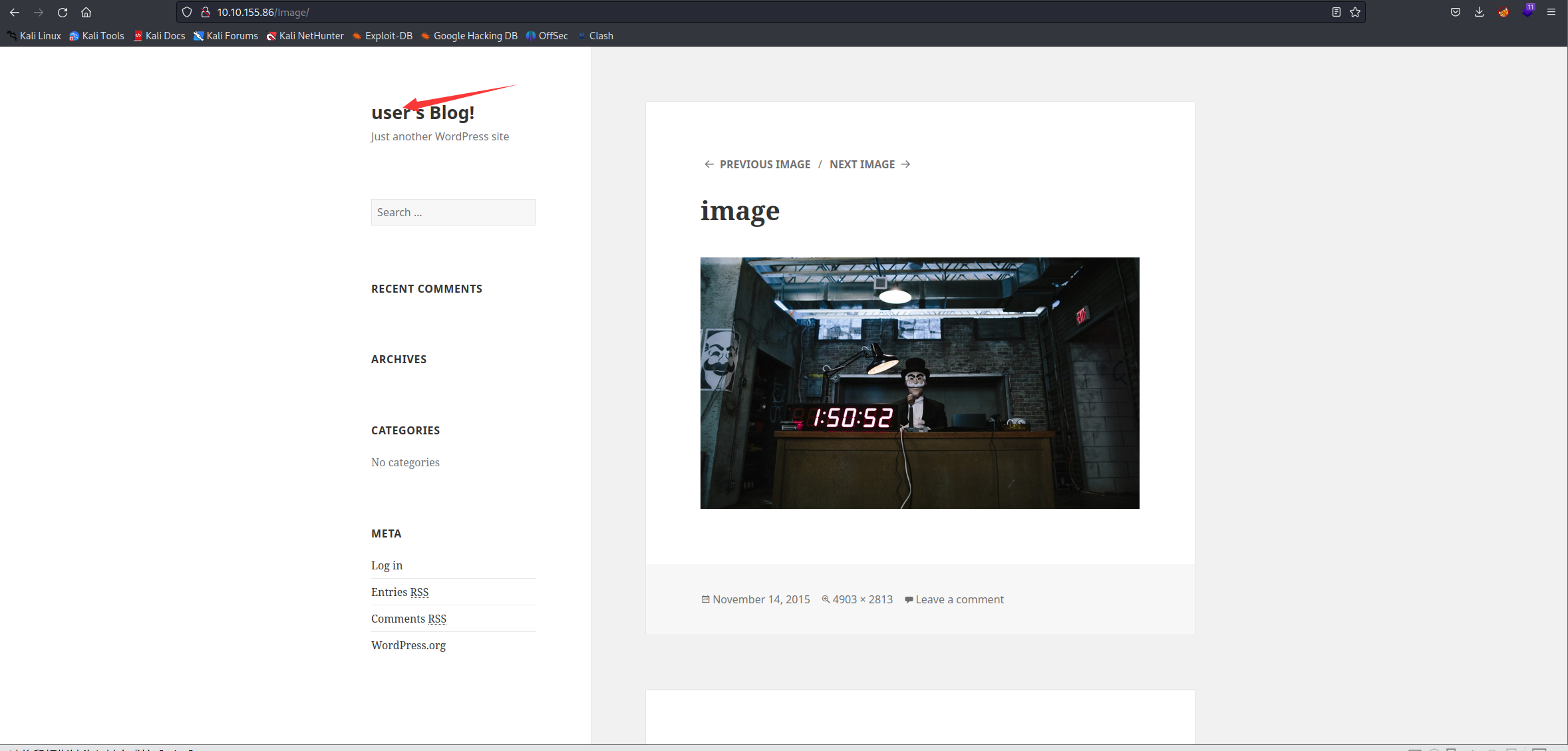The width and height of the screenshot is (1568, 751).
Task: Toggle reader view icon in address bar
Action: click(1336, 12)
